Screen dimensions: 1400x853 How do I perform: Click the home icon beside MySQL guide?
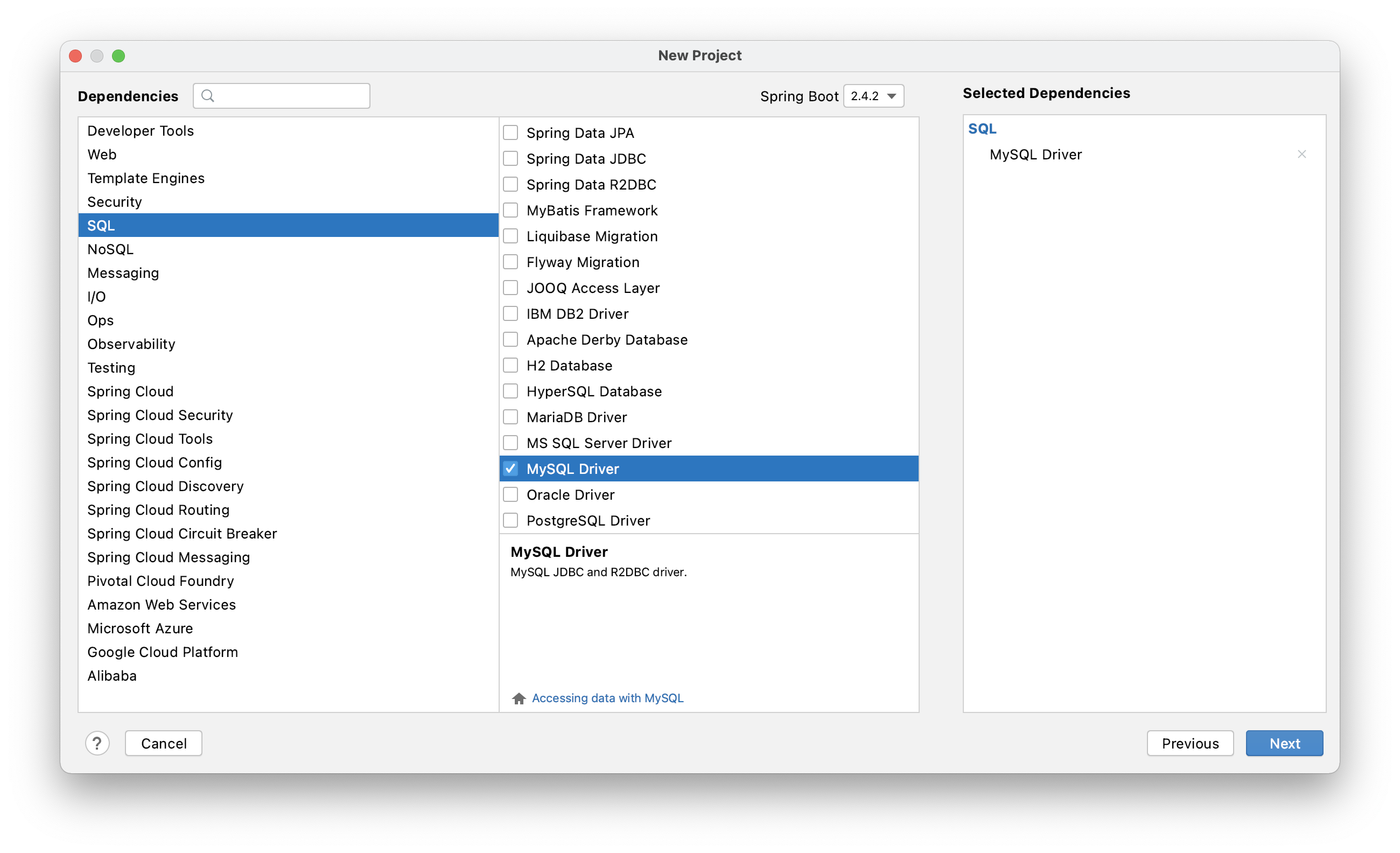(x=518, y=698)
